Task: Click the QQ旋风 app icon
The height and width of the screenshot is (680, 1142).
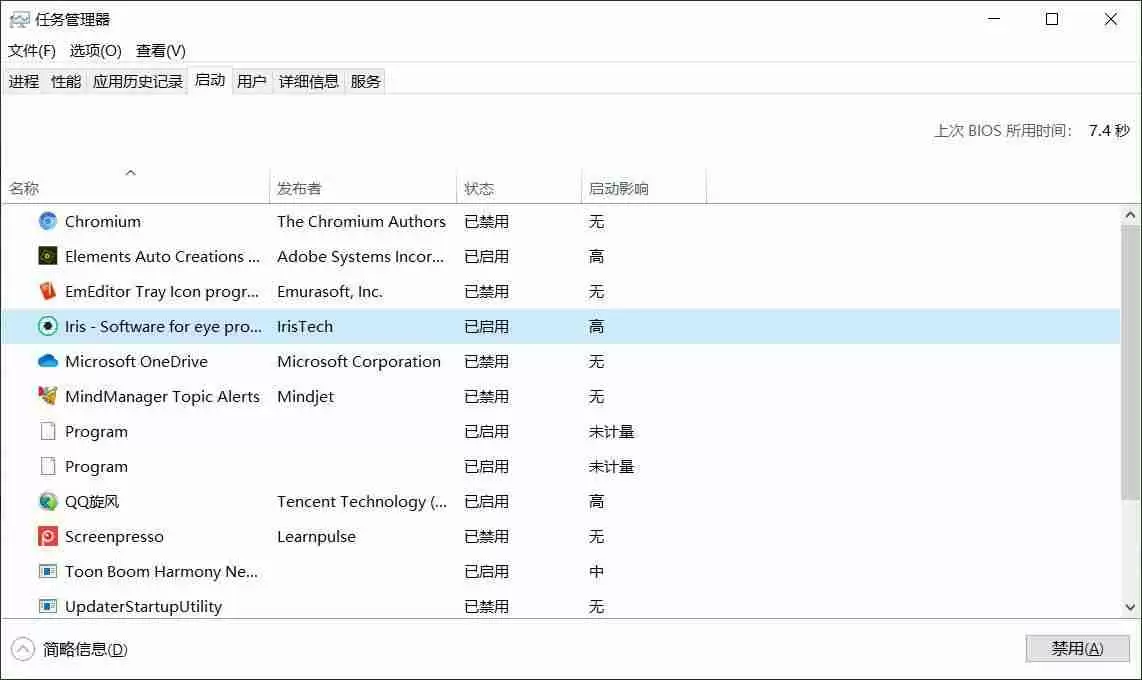Action: [47, 501]
